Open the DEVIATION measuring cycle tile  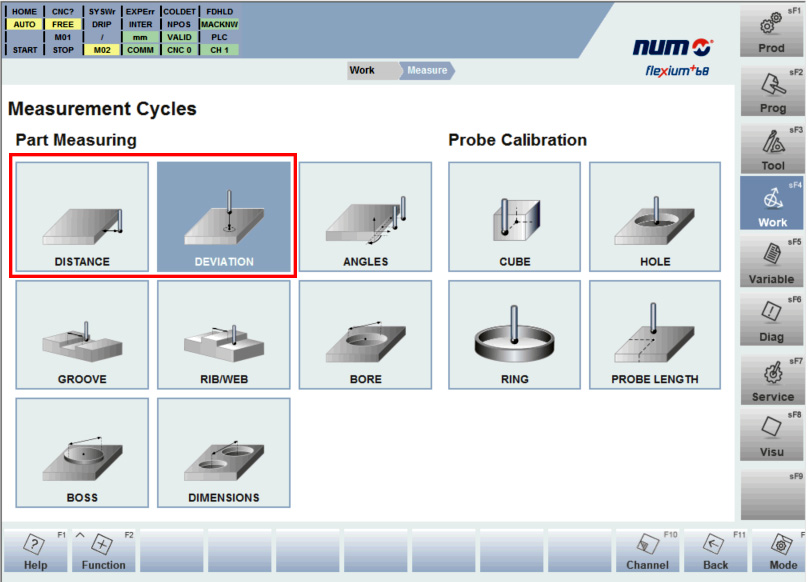[224, 217]
